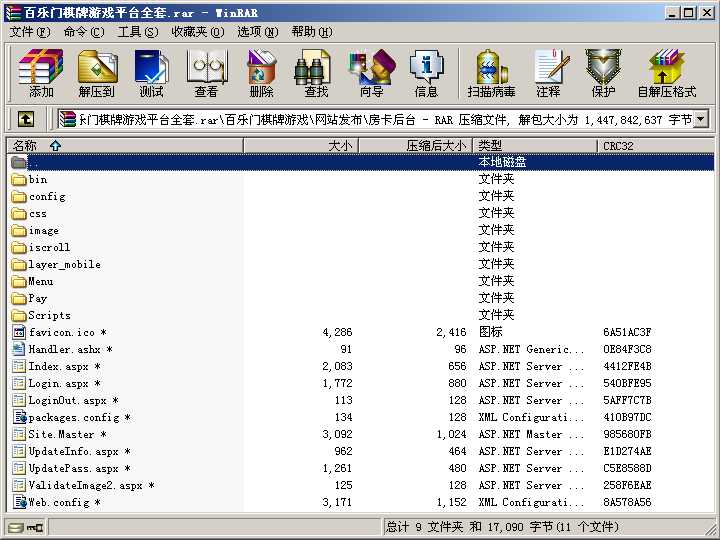Image resolution: width=720 pixels, height=540 pixels.
Task: Click the 添加 (Add) toolbar icon
Action: 40,73
